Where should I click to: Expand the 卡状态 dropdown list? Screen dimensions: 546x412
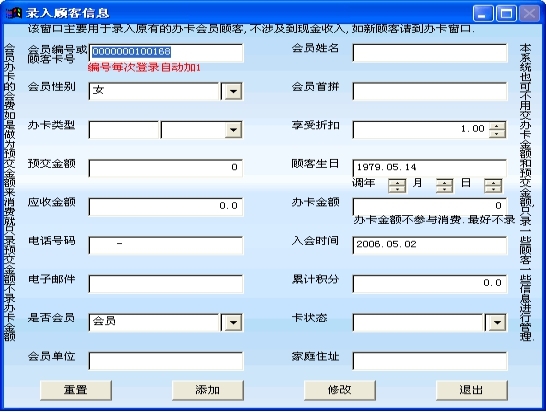pyautogui.click(x=497, y=322)
